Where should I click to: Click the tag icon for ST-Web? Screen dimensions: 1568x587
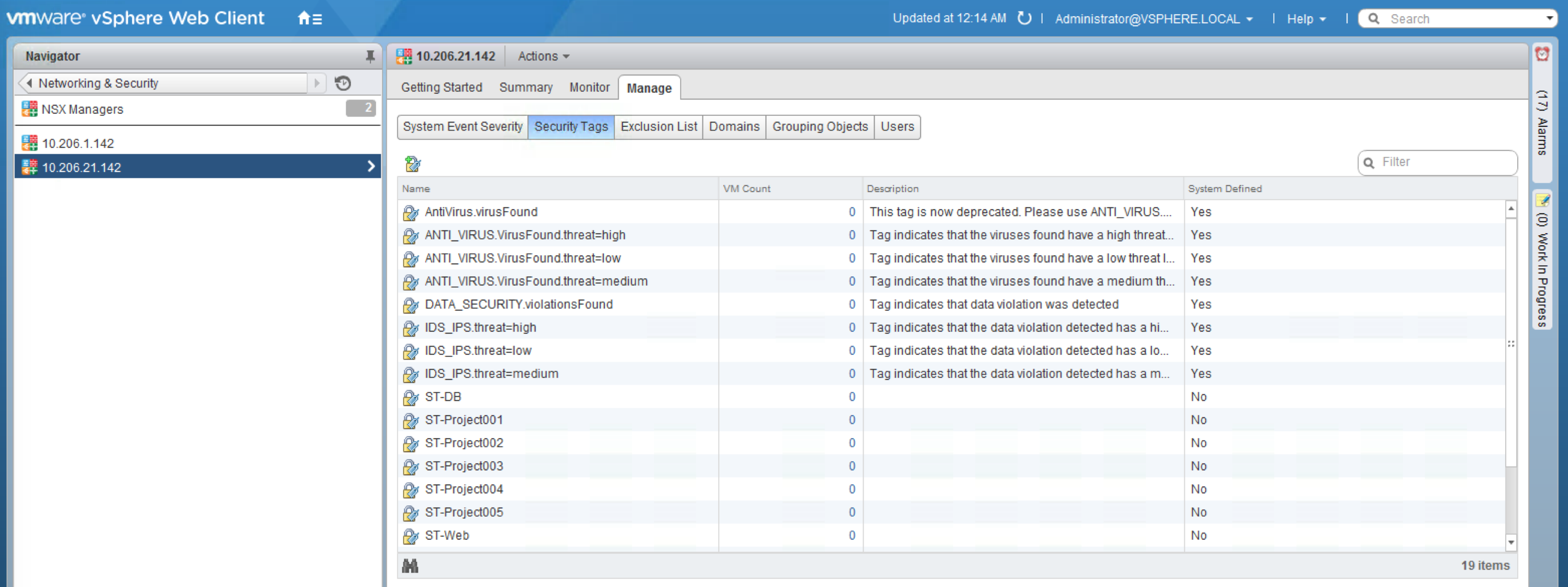click(411, 537)
